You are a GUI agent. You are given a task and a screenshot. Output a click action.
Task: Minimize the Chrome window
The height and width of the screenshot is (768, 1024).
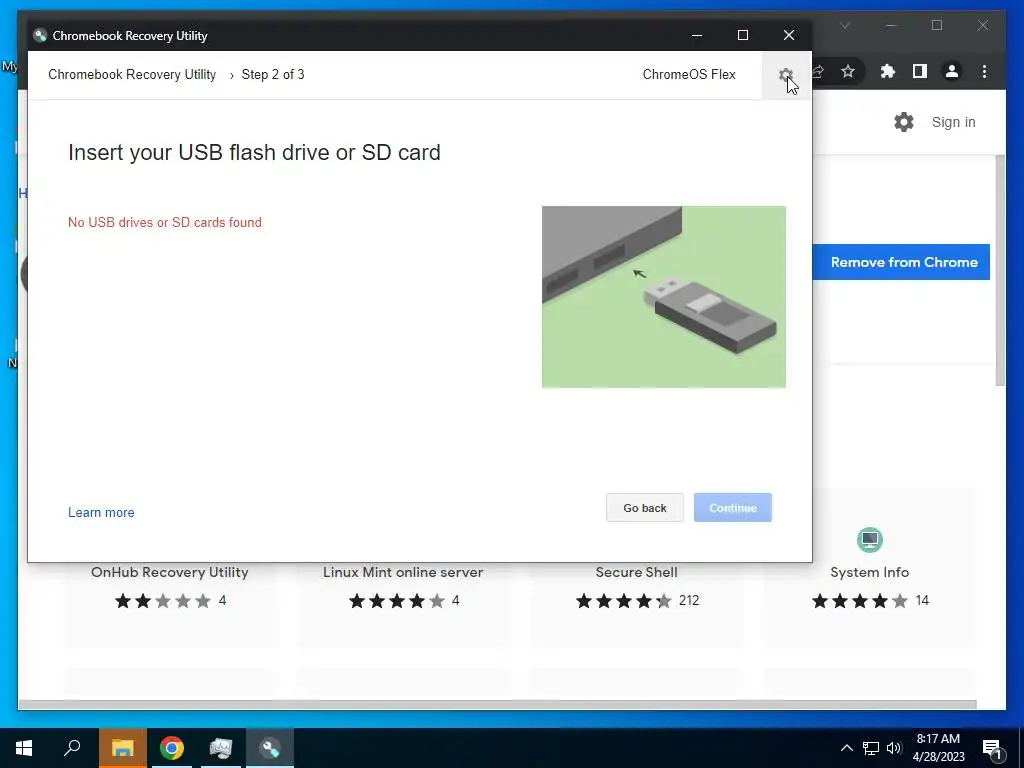[891, 25]
